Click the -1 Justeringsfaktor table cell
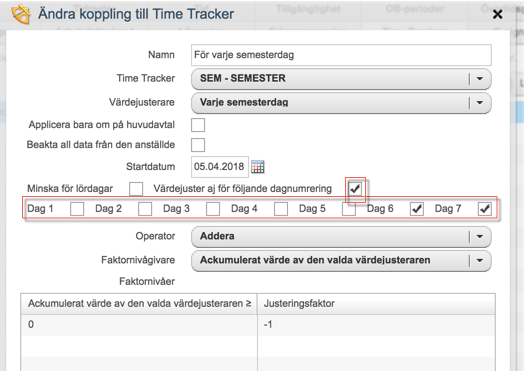Screen dimensions: 525x371 click(376, 324)
